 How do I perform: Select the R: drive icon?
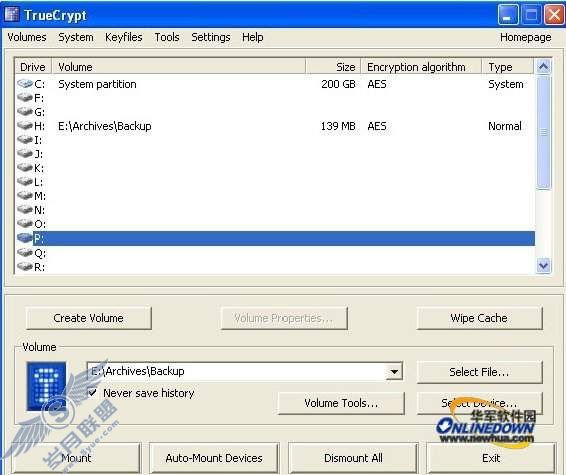click(25, 267)
